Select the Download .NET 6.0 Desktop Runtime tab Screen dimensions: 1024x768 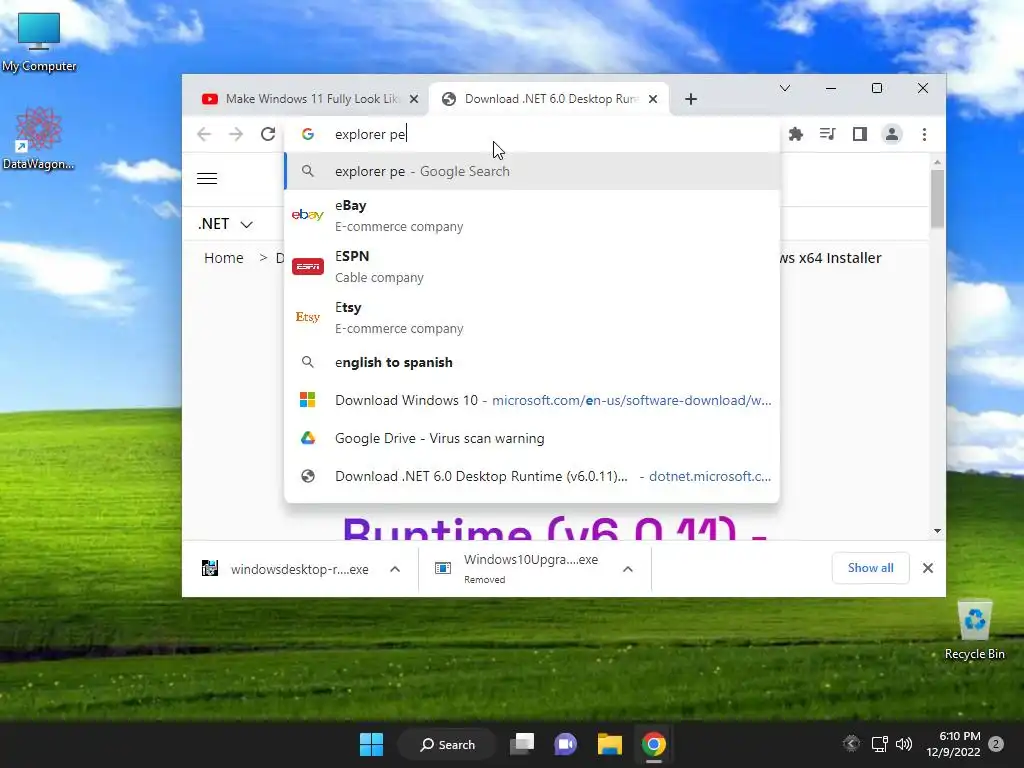pyautogui.click(x=551, y=99)
